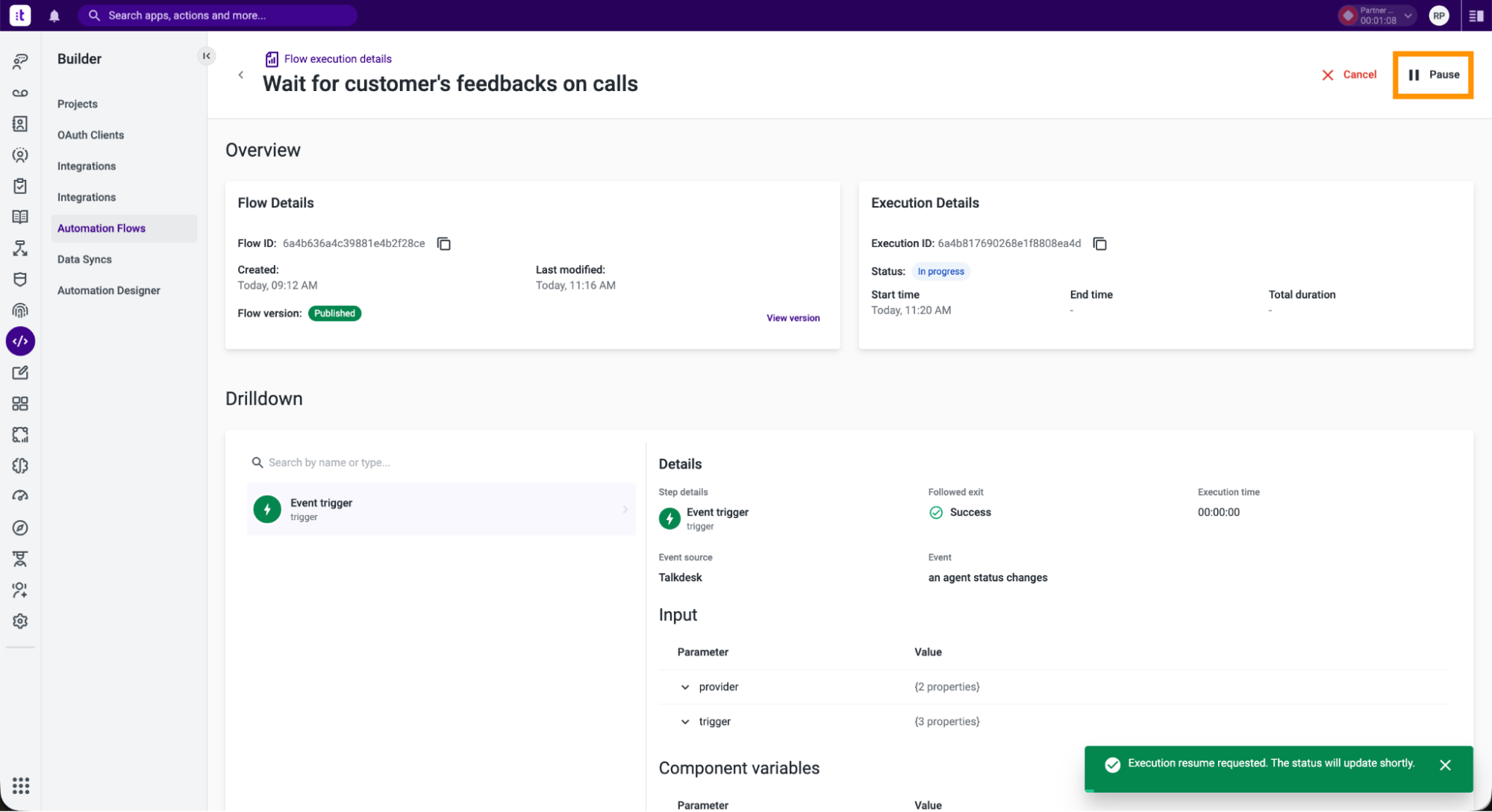Open the RP user avatar menu
This screenshot has width=1492, height=812.
point(1439,15)
